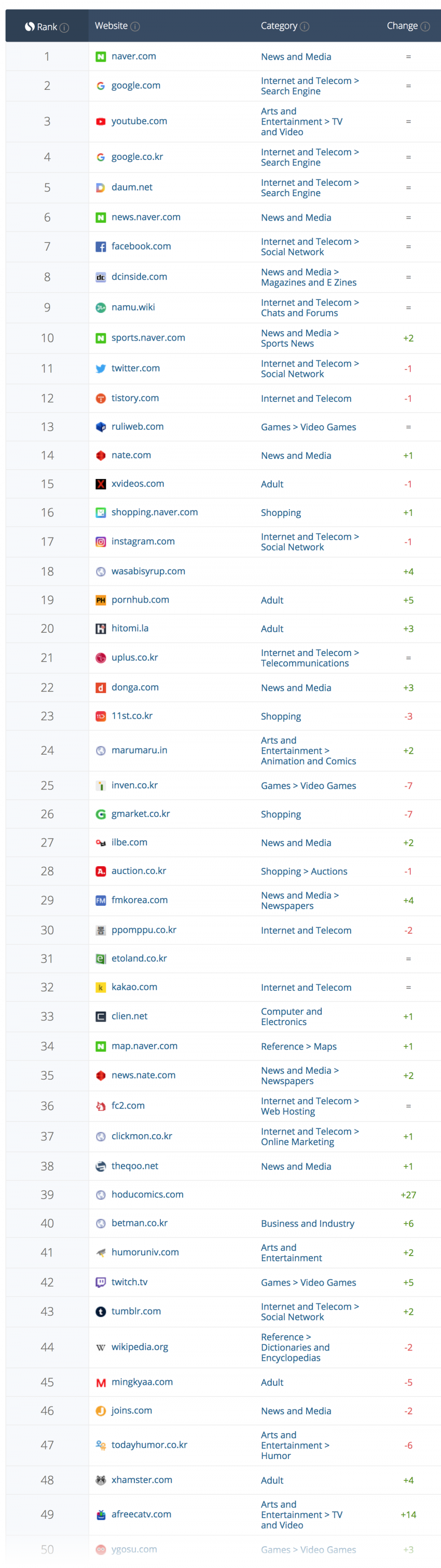This screenshot has height=1568, width=441.
Task: Open the naver.com website link
Action: pyautogui.click(x=134, y=56)
